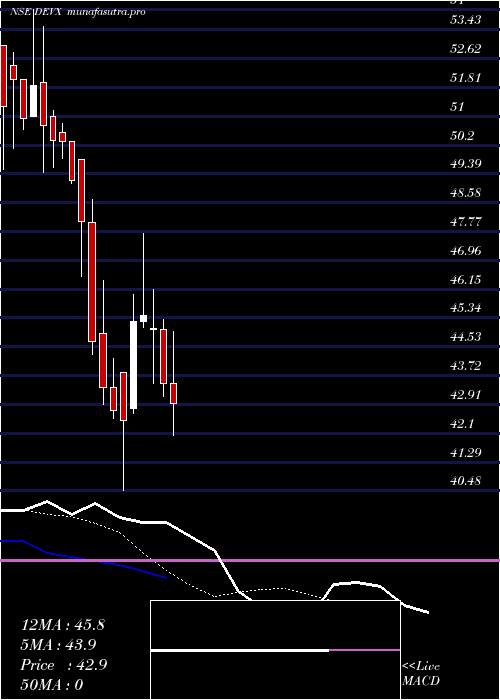Click the 42.1 price axis label
500x700 pixels.
(x=462, y=424)
